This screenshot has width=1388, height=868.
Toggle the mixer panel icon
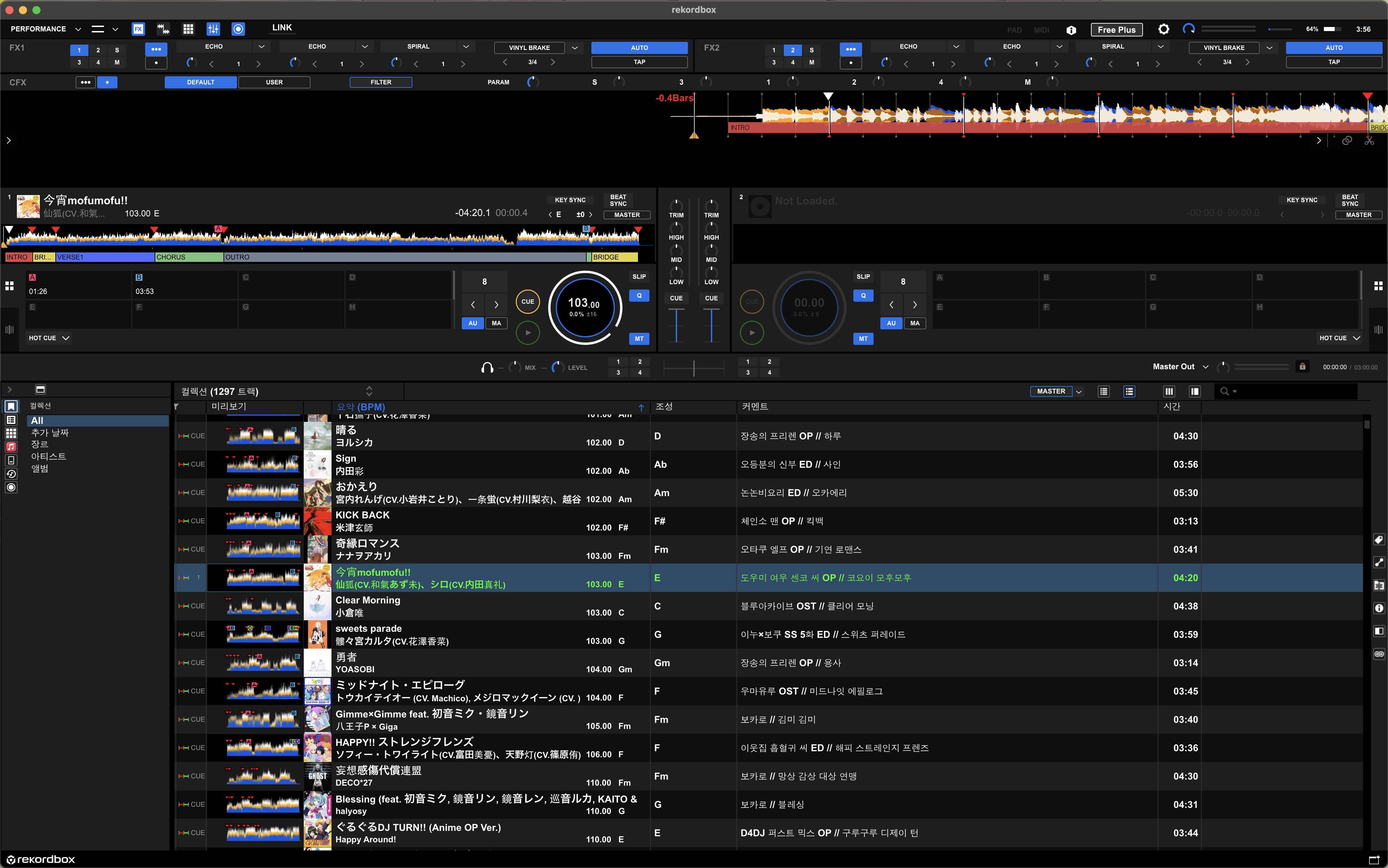[x=213, y=29]
